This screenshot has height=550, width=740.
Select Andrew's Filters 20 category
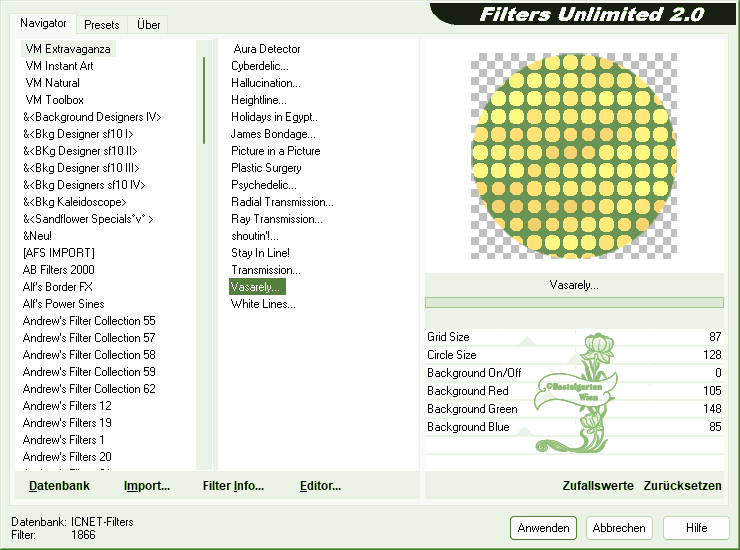pos(67,457)
